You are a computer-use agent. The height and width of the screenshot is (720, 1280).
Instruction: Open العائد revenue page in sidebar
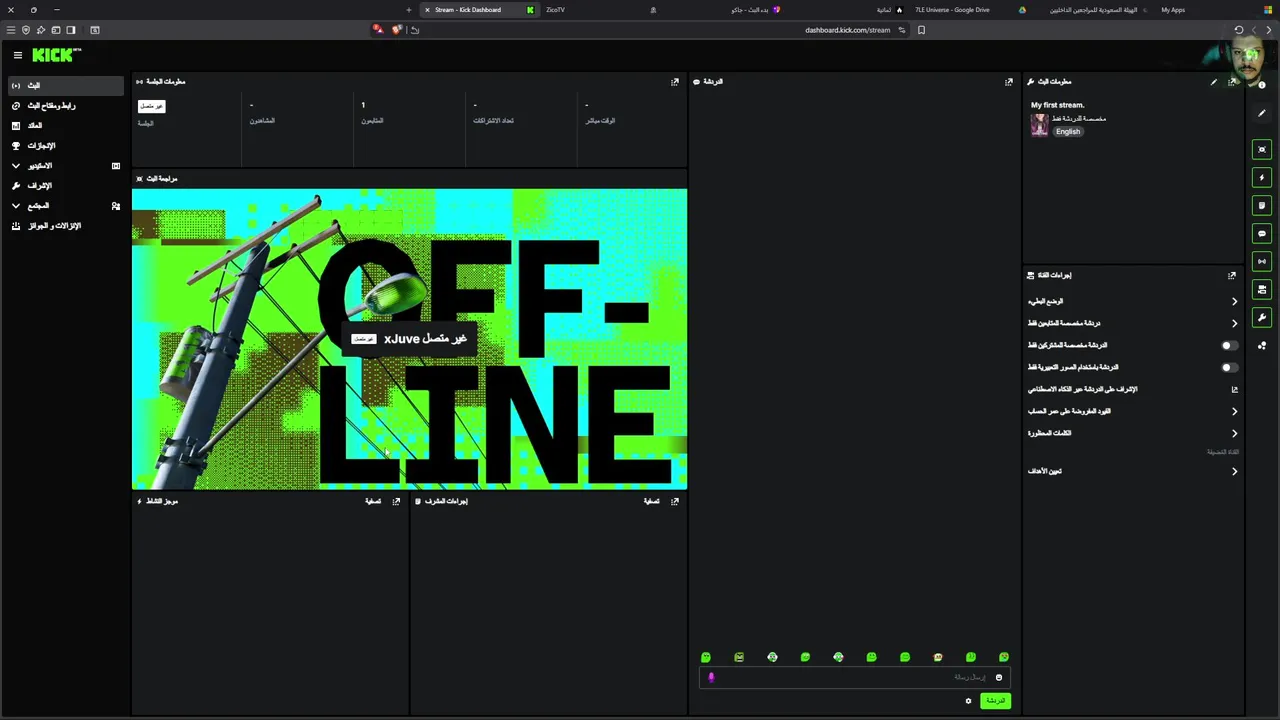click(x=65, y=125)
